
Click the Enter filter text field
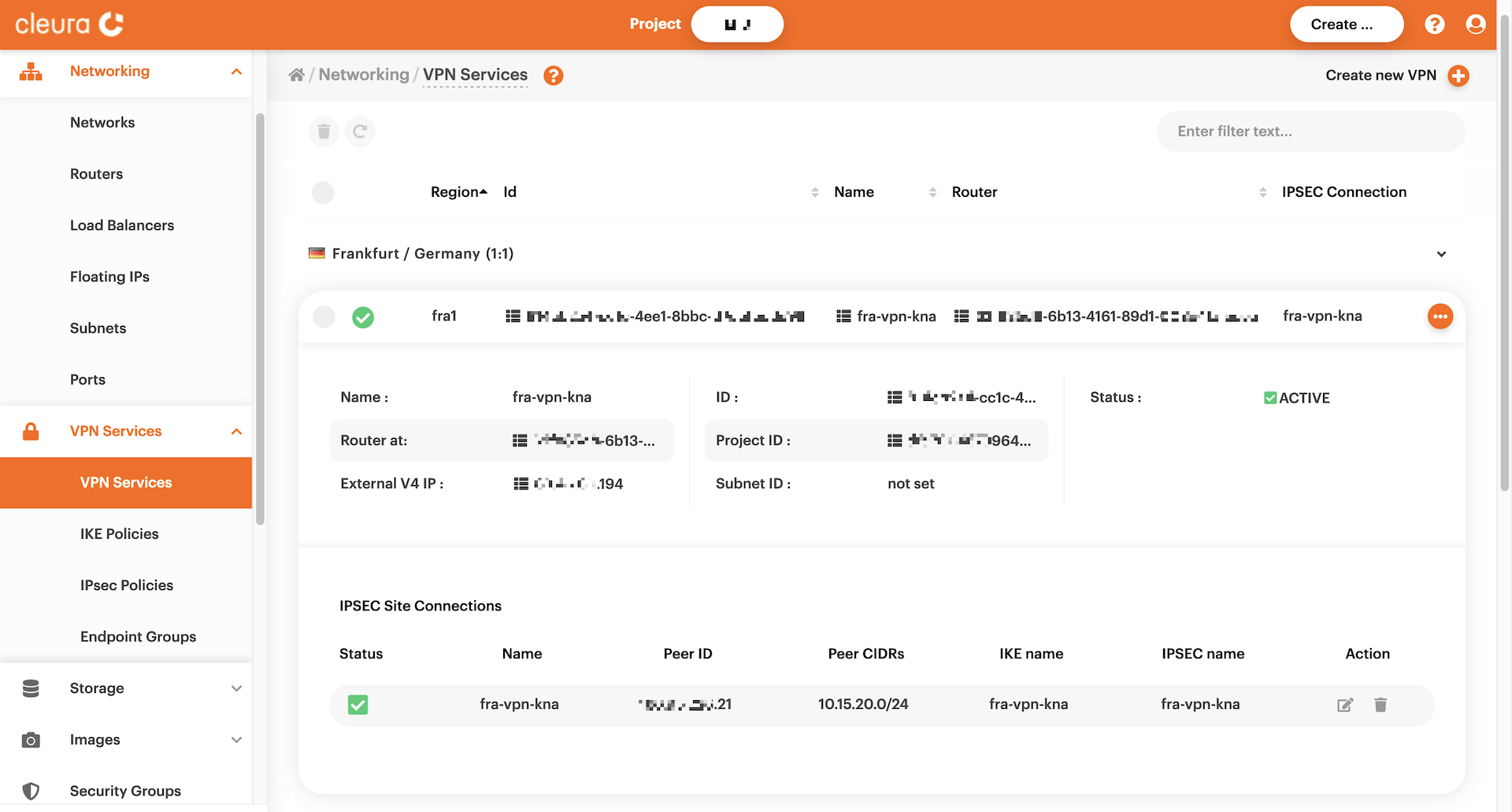(x=1310, y=132)
